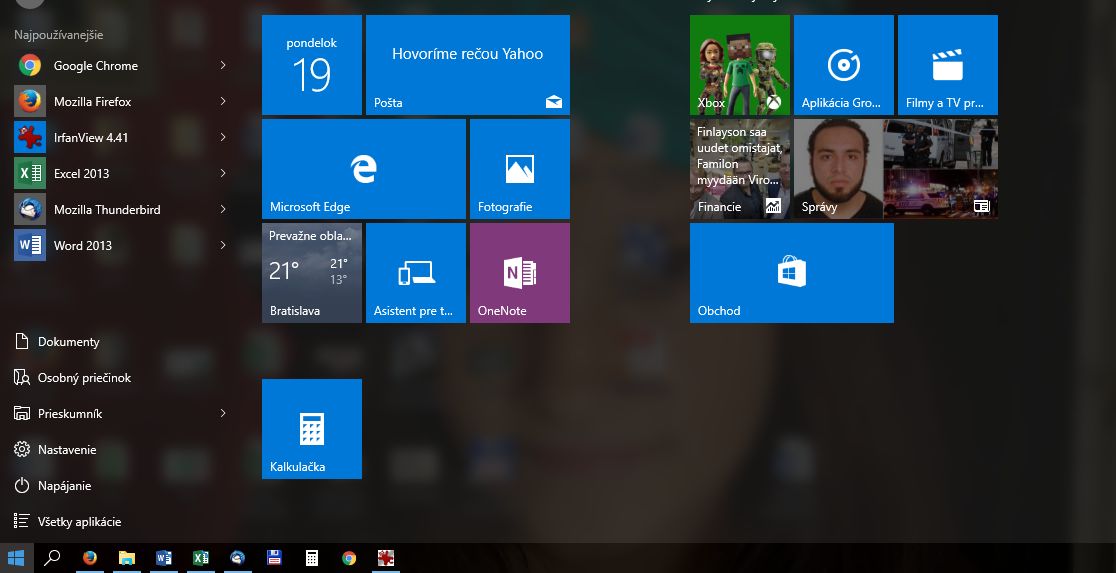Open IrfanView 4.41 from most used list
This screenshot has width=1116, height=573.
121,137
